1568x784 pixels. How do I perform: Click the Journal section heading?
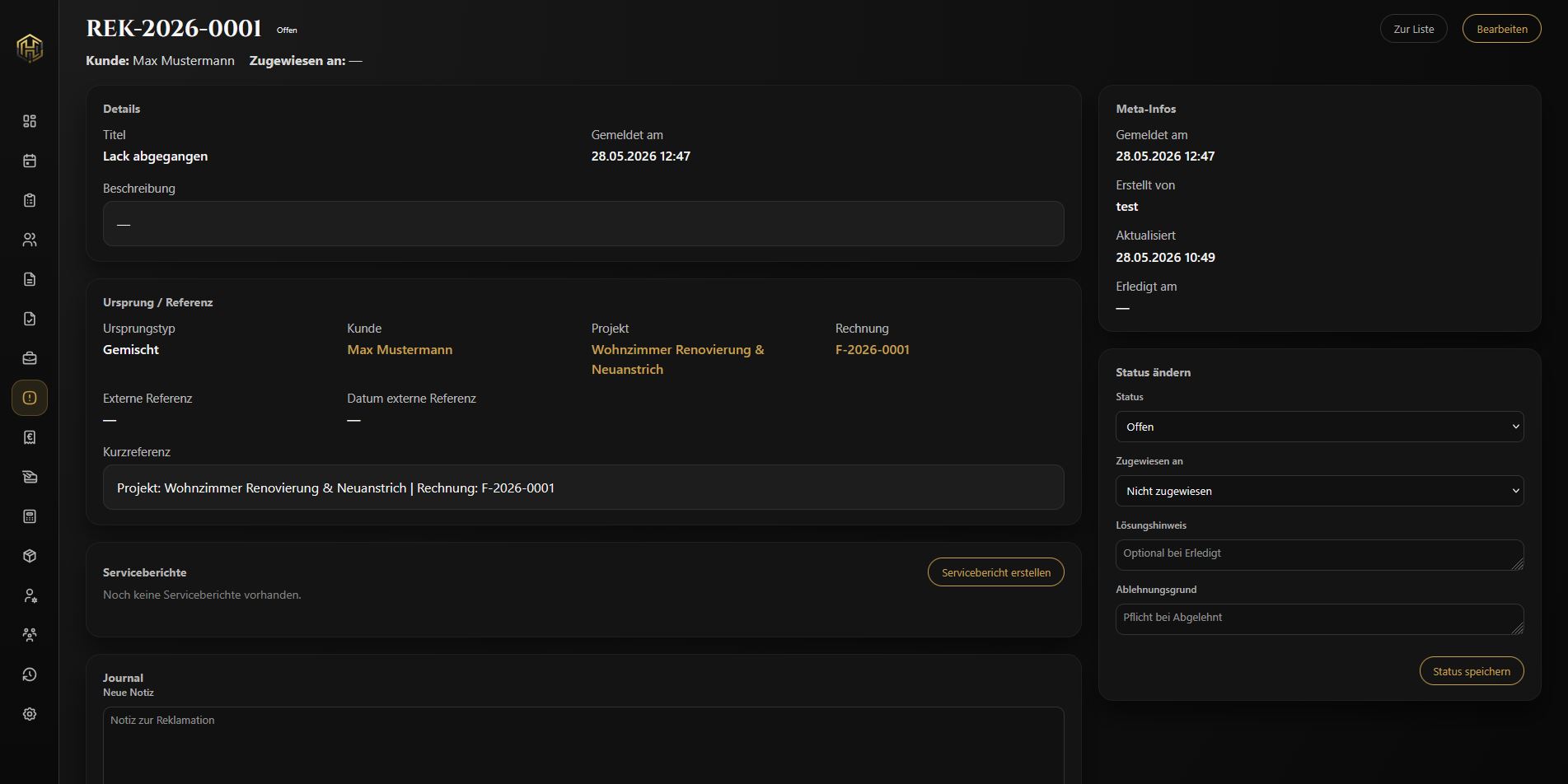pyautogui.click(x=123, y=678)
